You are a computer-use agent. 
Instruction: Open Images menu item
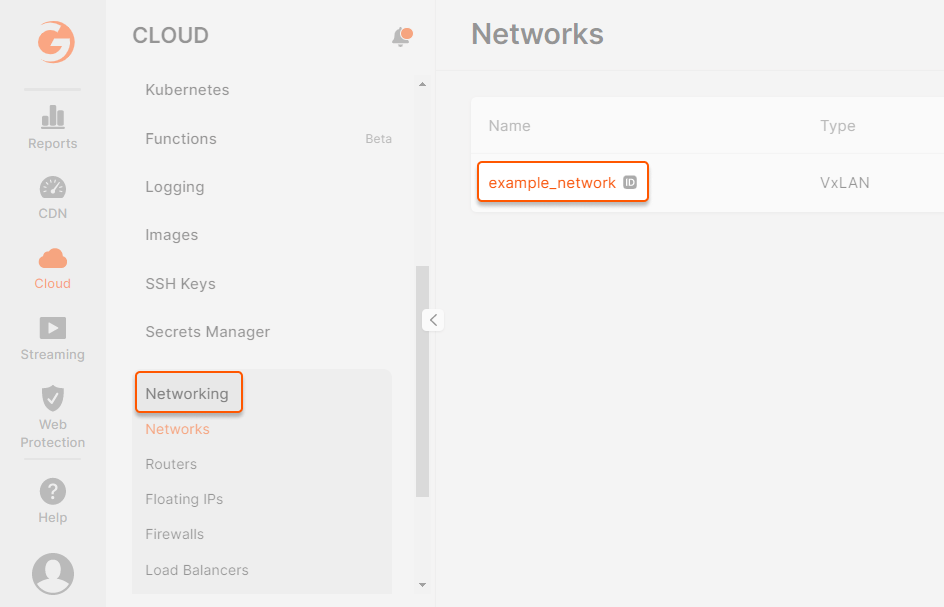point(172,235)
